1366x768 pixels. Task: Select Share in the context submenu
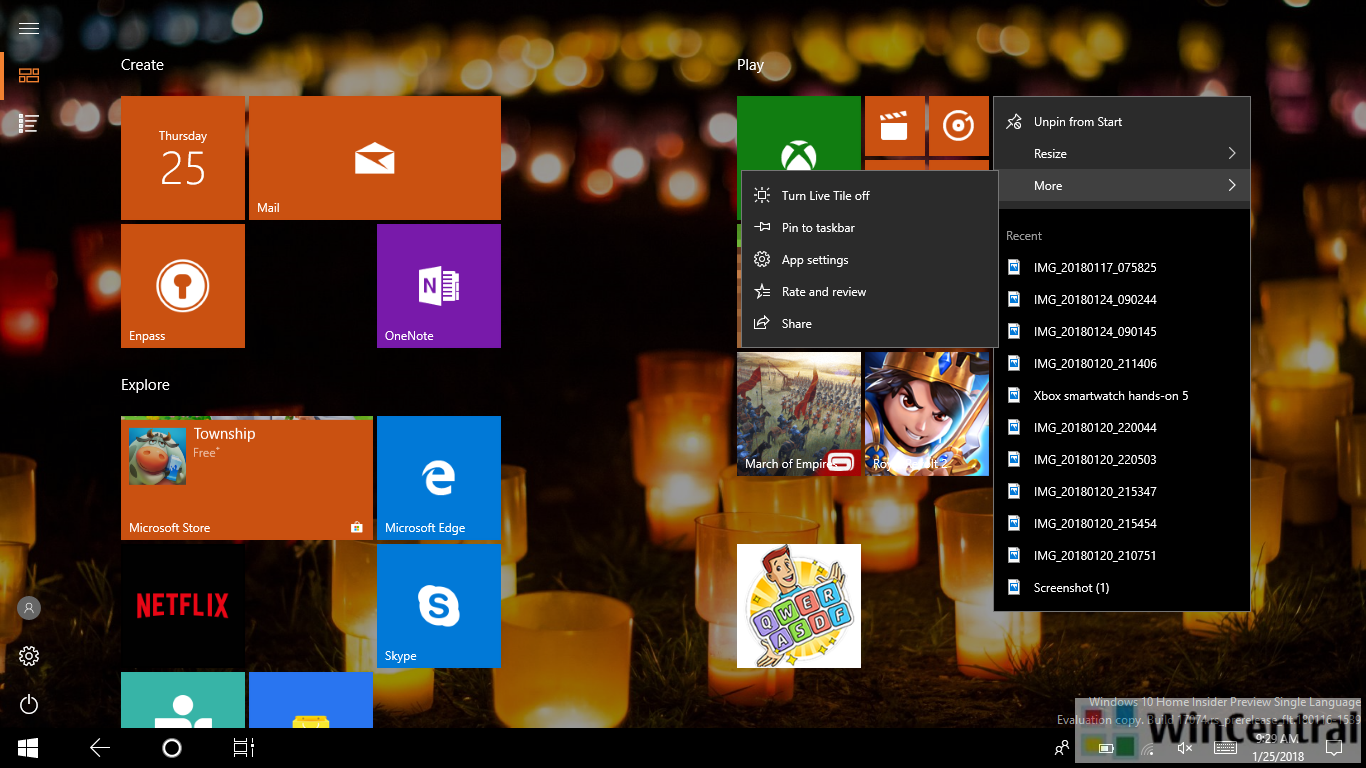tap(870, 324)
